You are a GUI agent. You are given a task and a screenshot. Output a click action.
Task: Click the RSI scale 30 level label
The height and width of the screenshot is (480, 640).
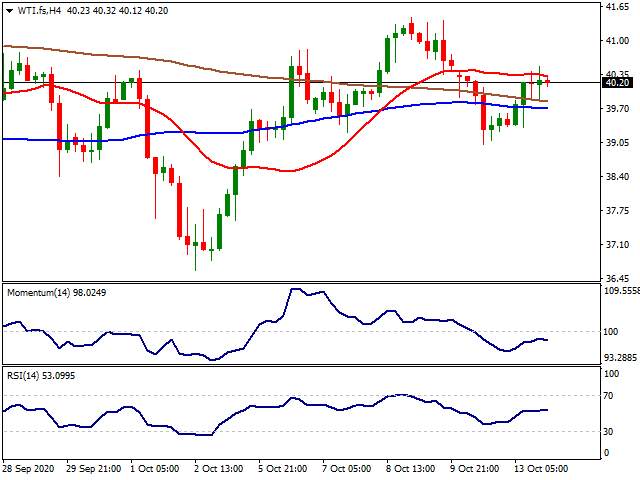(608, 431)
